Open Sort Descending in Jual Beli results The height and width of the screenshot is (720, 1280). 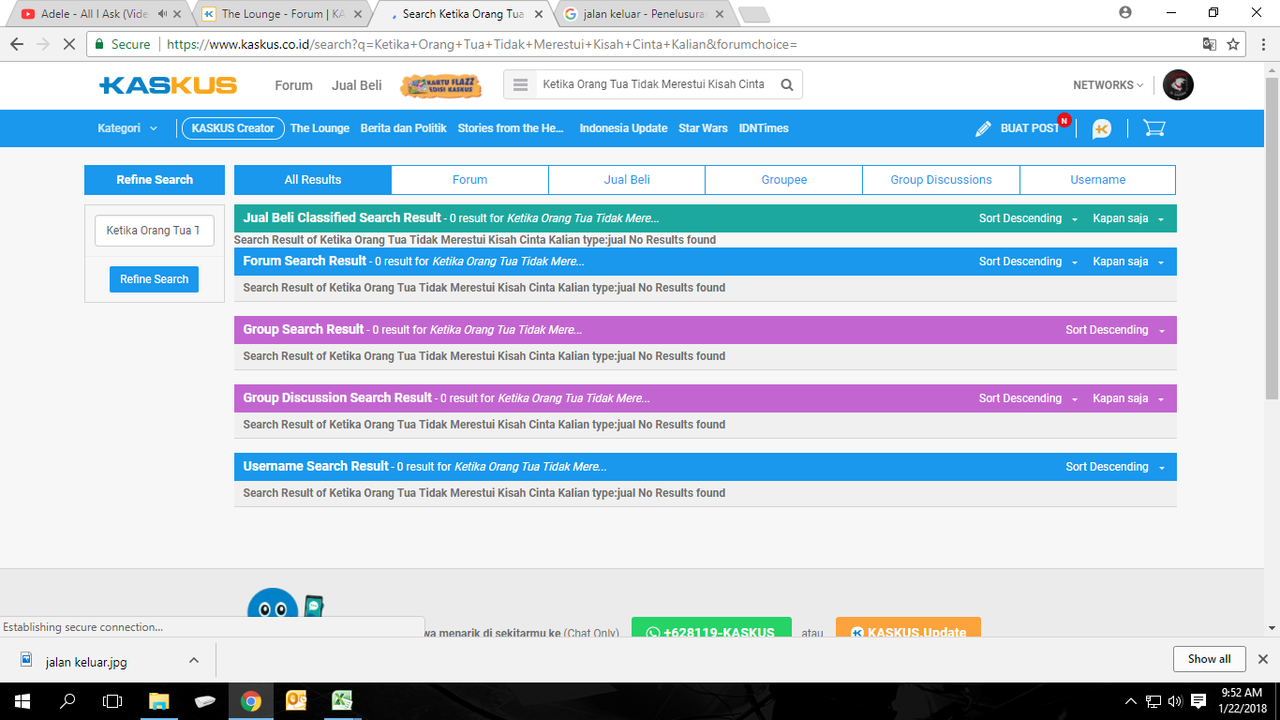(x=1028, y=218)
